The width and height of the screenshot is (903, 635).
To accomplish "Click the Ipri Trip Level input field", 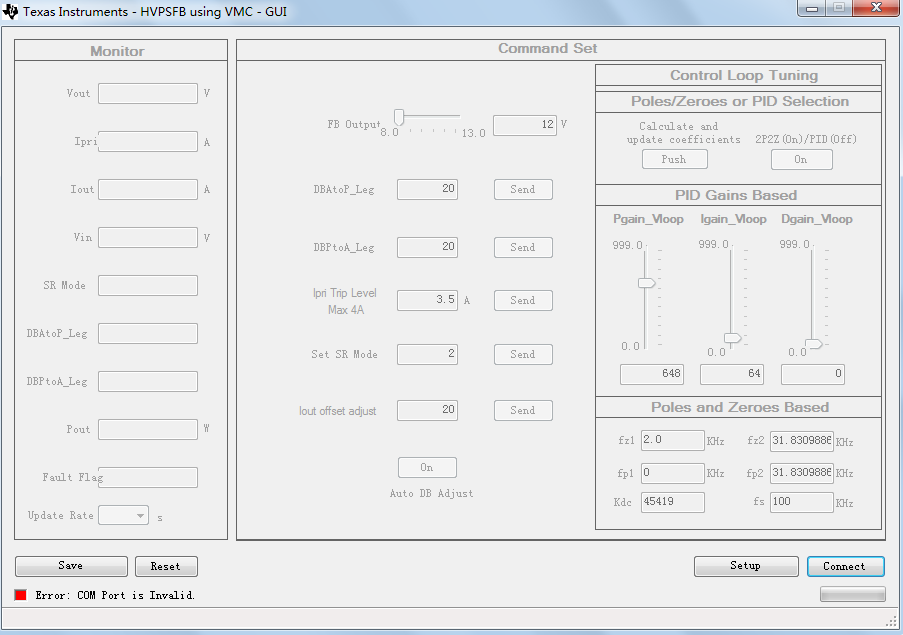I will click(x=427, y=301).
